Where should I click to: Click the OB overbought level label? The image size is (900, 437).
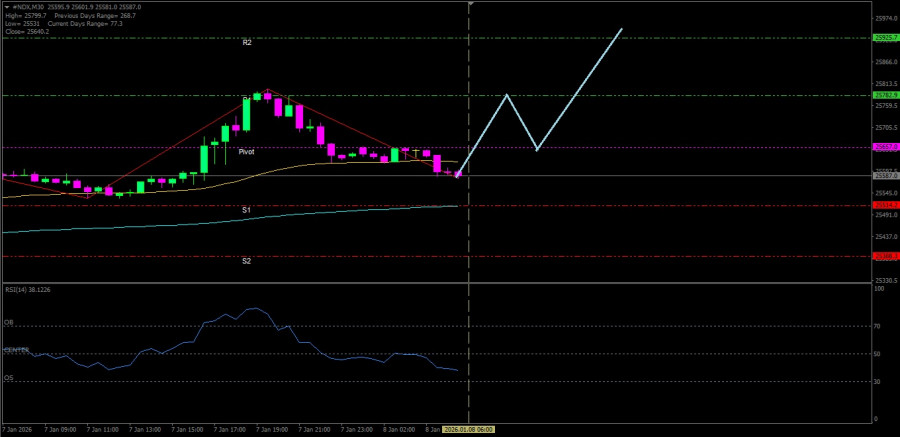pyautogui.click(x=9, y=323)
